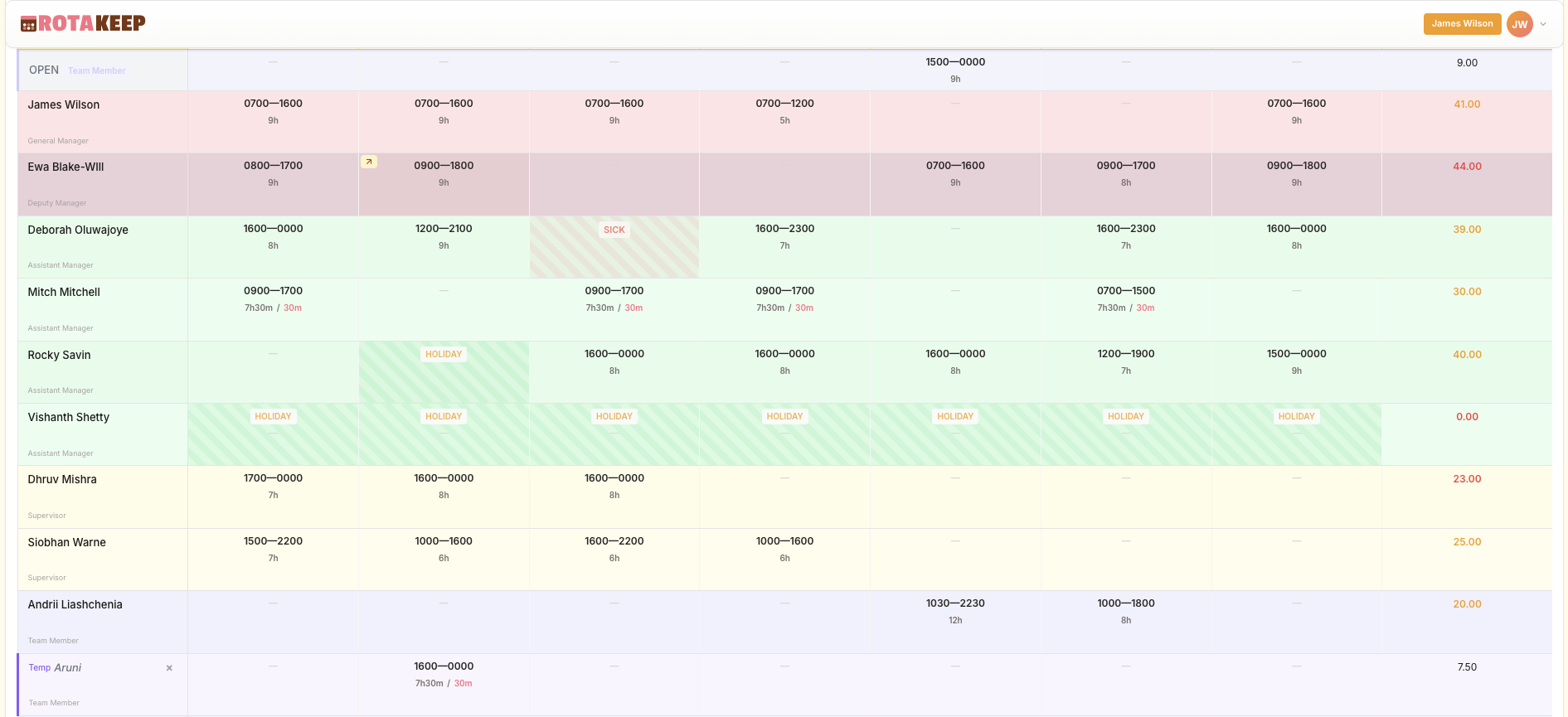Image resolution: width=1568 pixels, height=717 pixels.
Task: Select the Temp Aruni row name
Action: (x=55, y=667)
